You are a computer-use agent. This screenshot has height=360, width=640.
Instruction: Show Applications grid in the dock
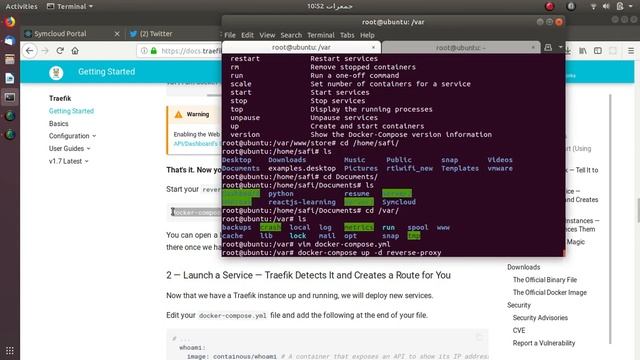pos(10,350)
